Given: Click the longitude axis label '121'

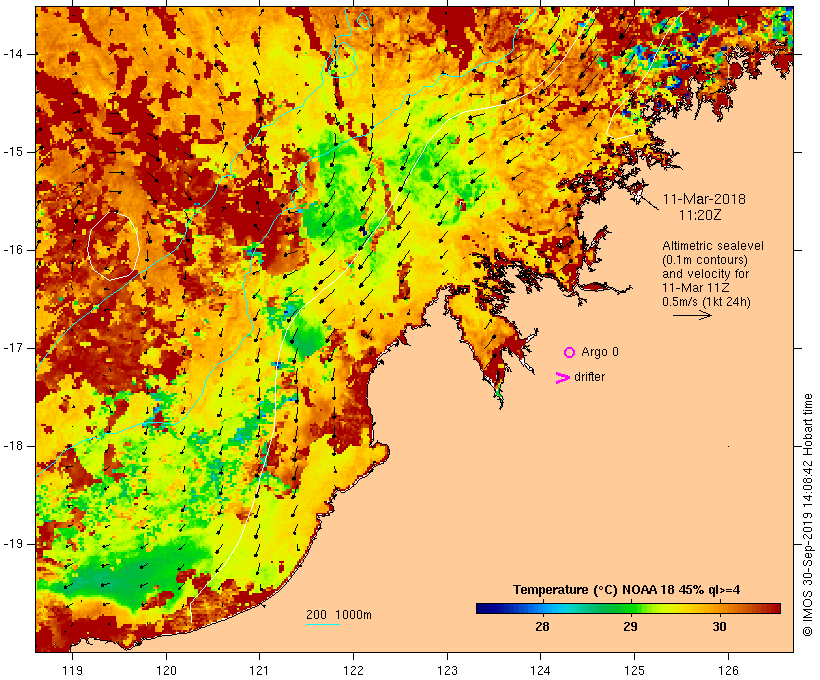Looking at the screenshot, I should coord(259,670).
